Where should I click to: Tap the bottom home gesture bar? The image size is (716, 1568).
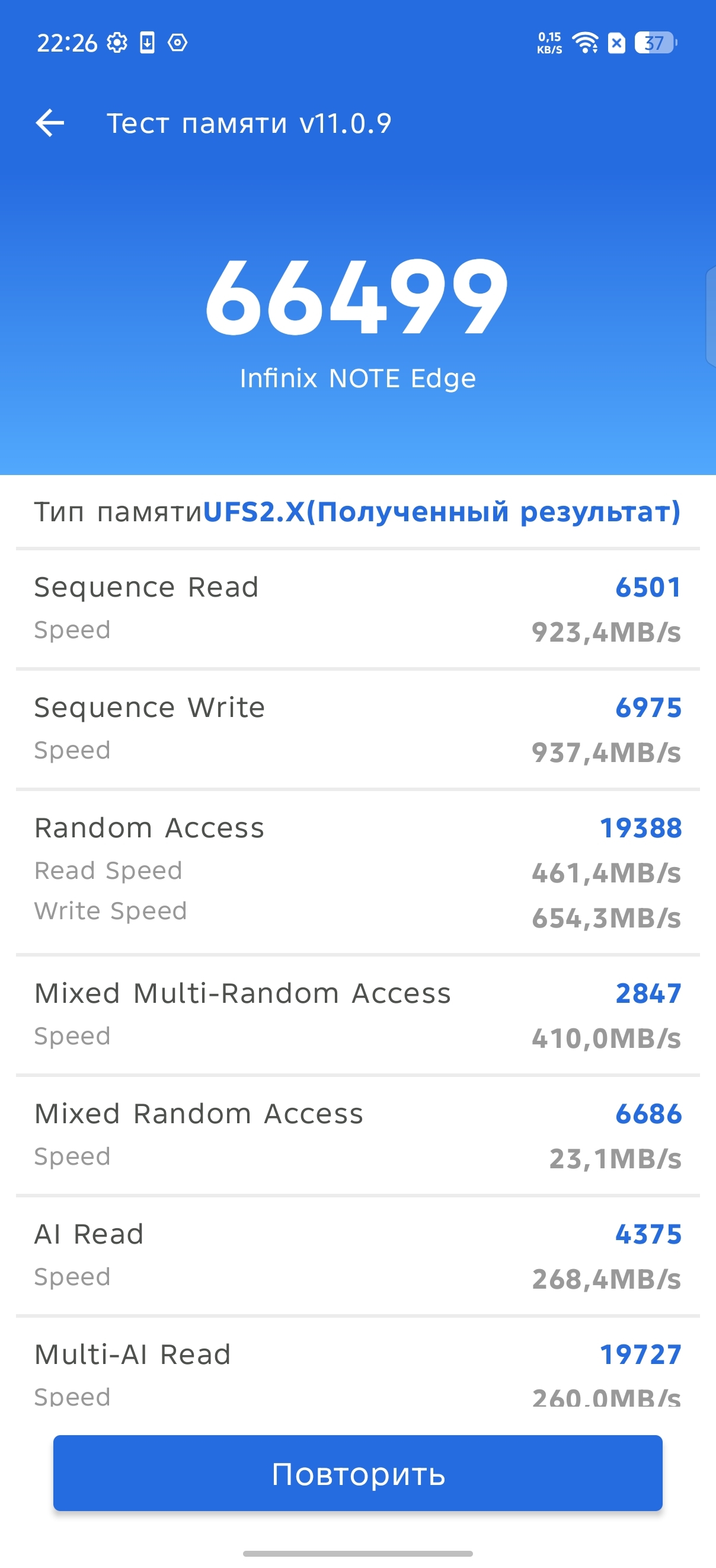pyautogui.click(x=357, y=1553)
